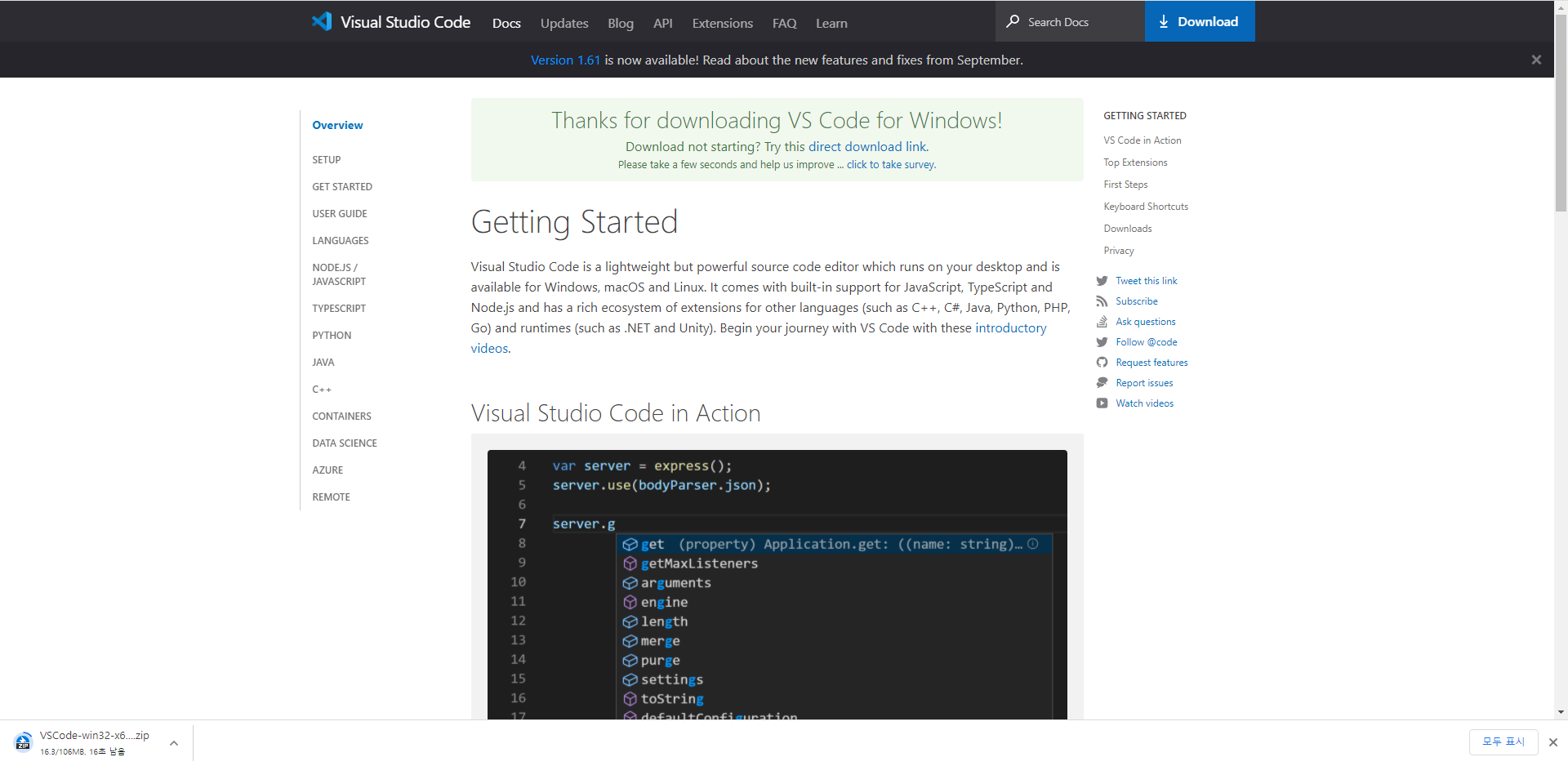This screenshot has width=1568, height=766.
Task: Jump to VS Code in Action
Action: pos(1143,140)
